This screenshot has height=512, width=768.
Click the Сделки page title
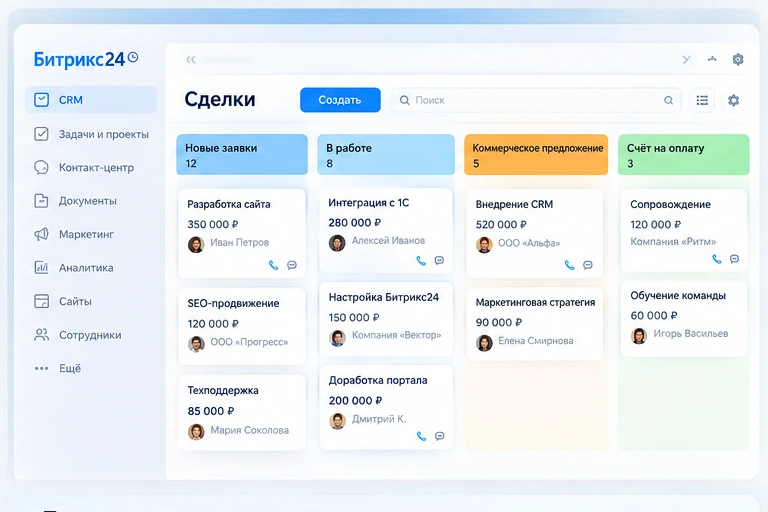click(220, 99)
